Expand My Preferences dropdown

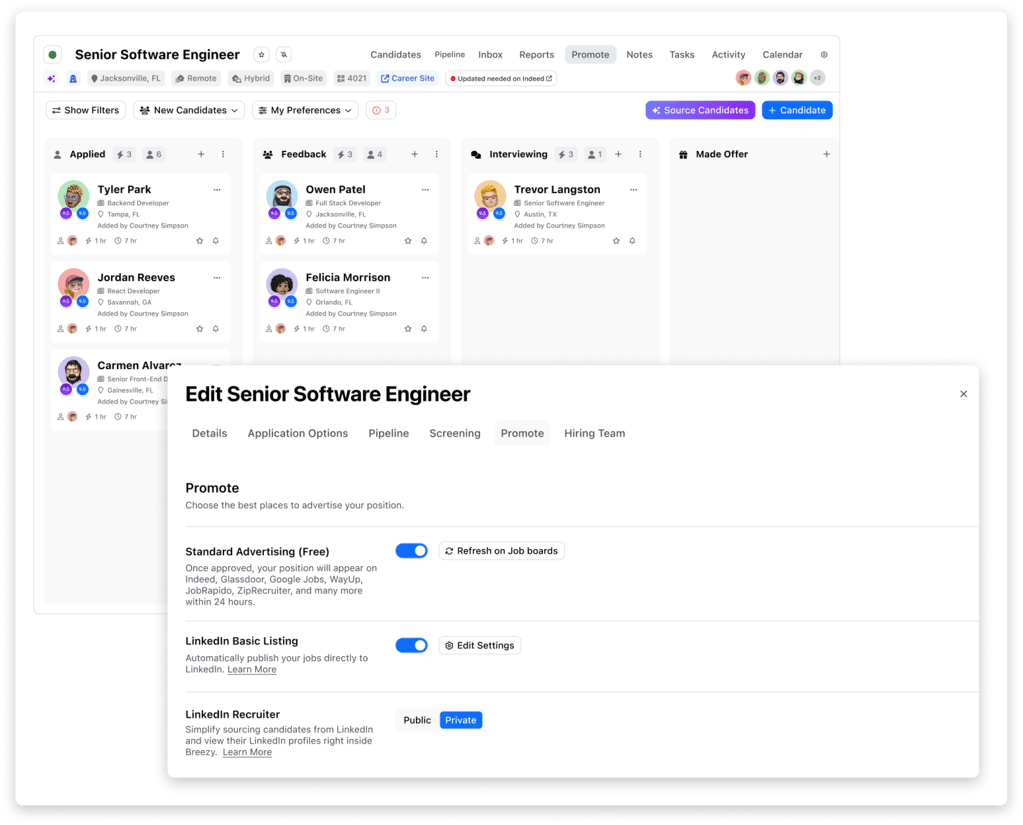coord(305,110)
